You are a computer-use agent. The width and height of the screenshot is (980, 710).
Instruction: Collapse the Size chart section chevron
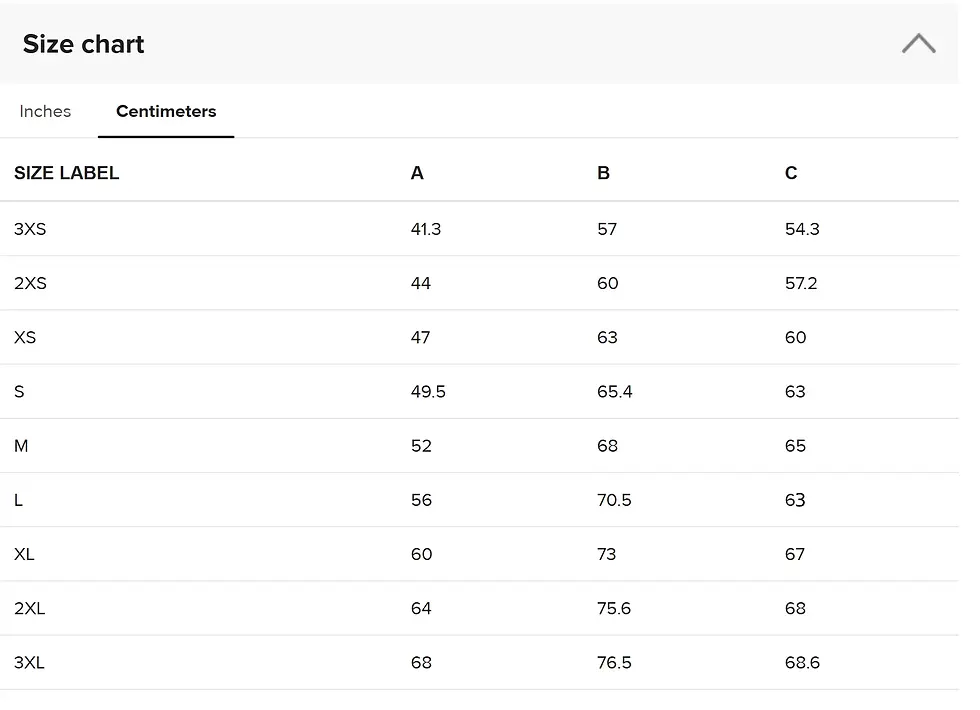pos(918,44)
